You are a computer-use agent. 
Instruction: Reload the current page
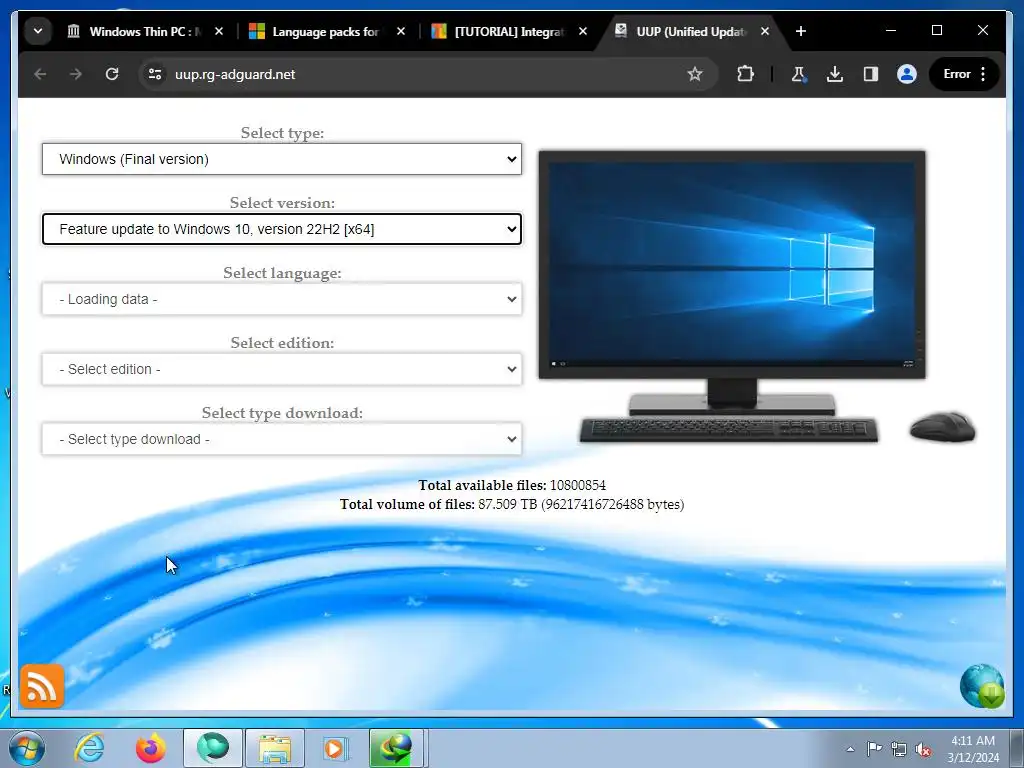click(112, 74)
